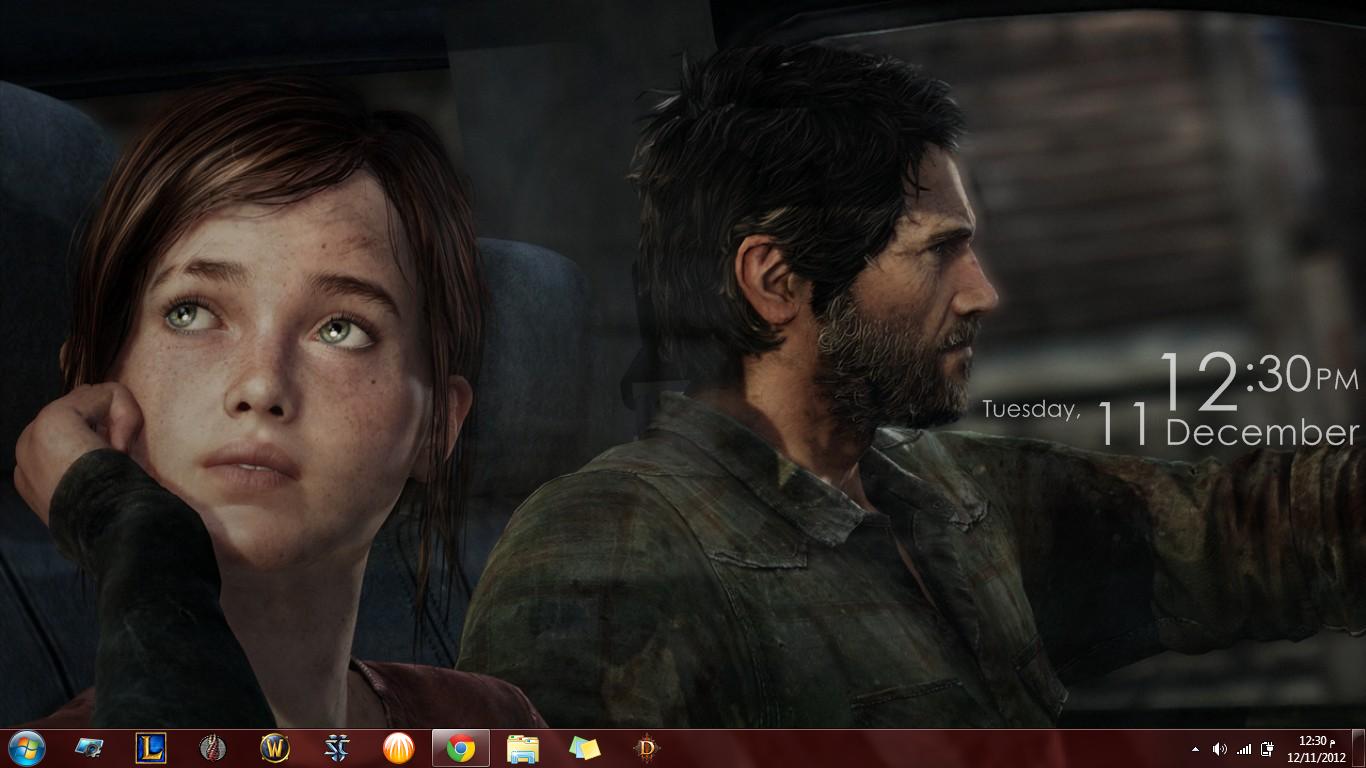Open the power plug battery tray icon
The width and height of the screenshot is (1366, 768).
tap(1268, 749)
